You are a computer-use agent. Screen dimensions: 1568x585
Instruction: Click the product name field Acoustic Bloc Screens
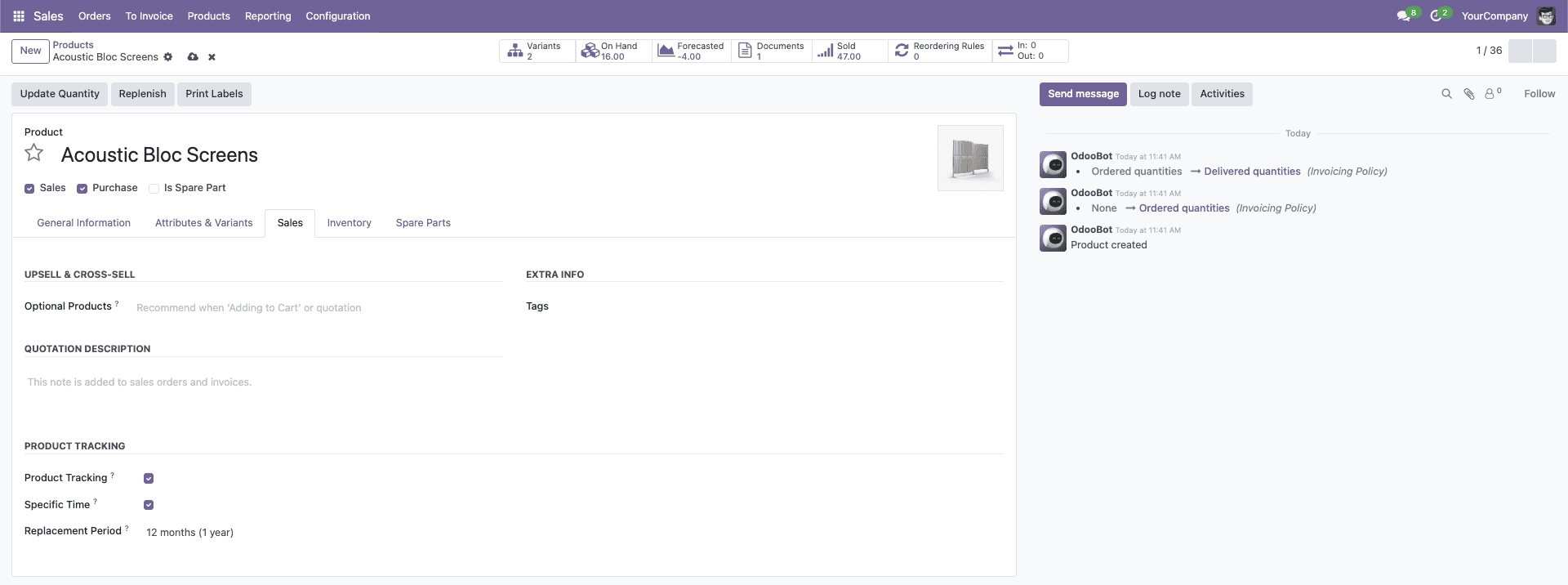pyautogui.click(x=159, y=155)
